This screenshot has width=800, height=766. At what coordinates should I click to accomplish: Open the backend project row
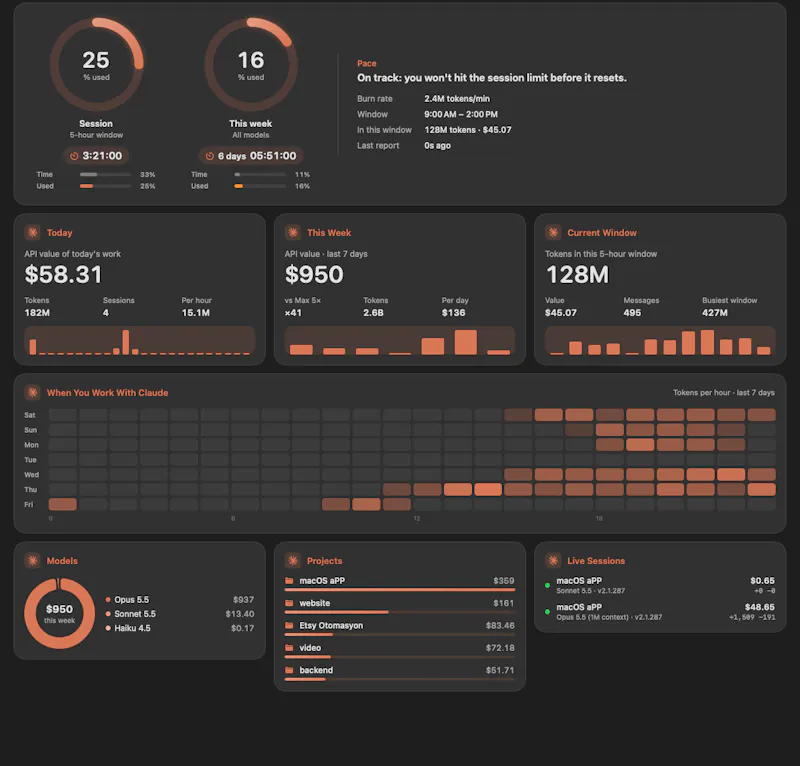pos(399,673)
